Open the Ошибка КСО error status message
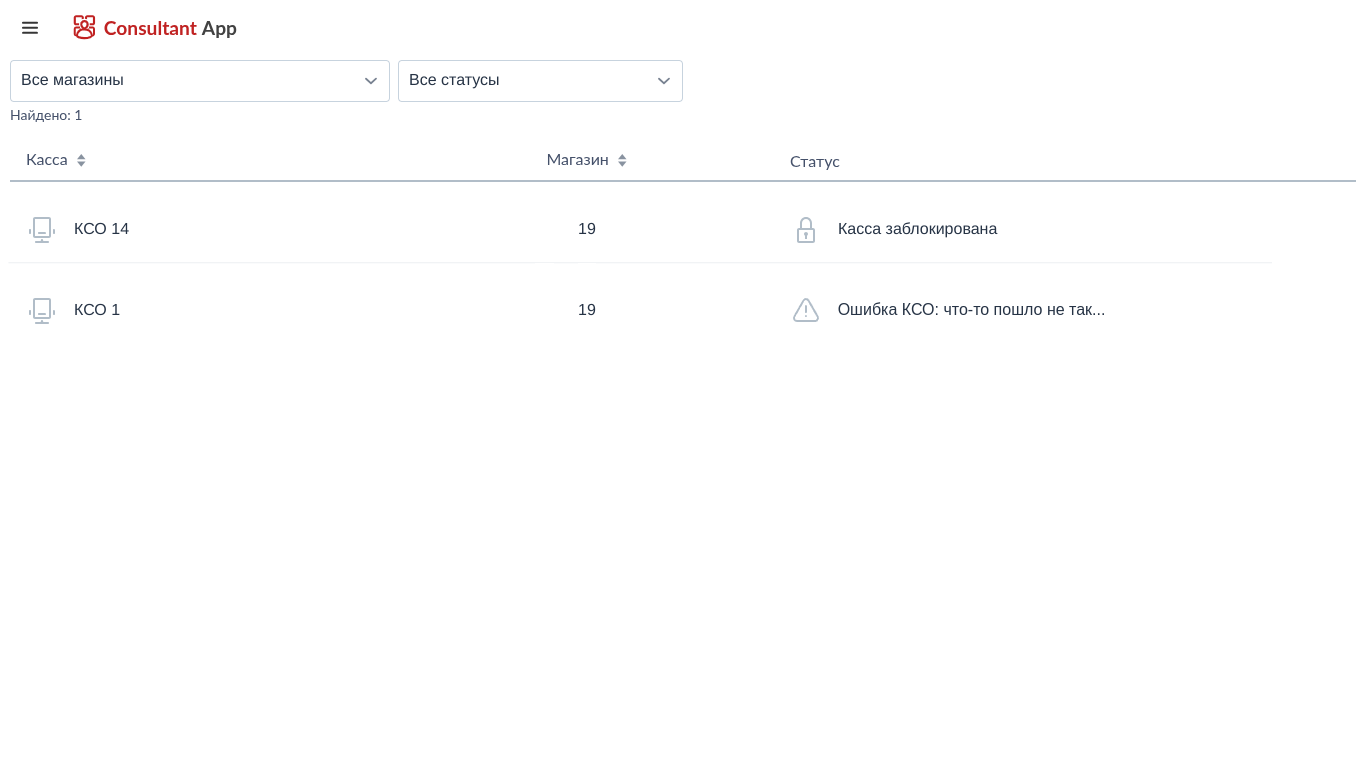This screenshot has height=768, width=1366. pos(971,310)
